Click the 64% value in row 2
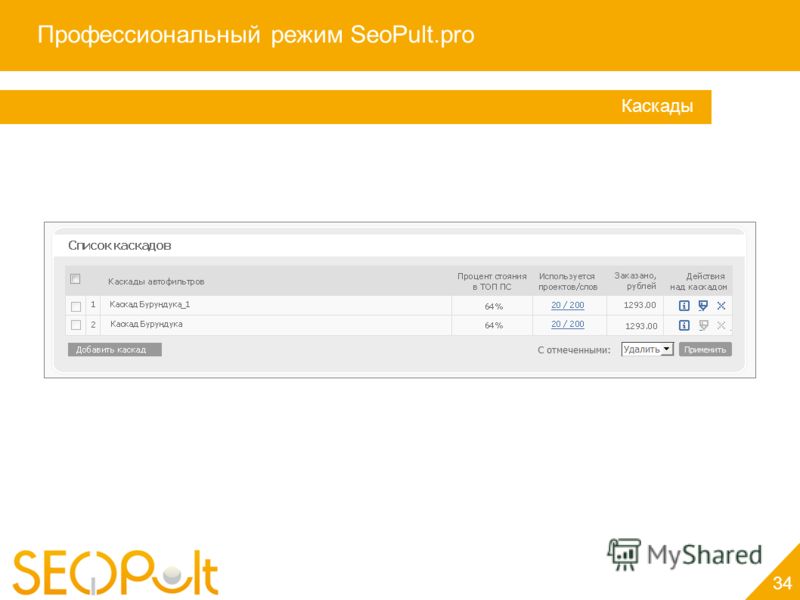The width and height of the screenshot is (800, 600). (493, 325)
